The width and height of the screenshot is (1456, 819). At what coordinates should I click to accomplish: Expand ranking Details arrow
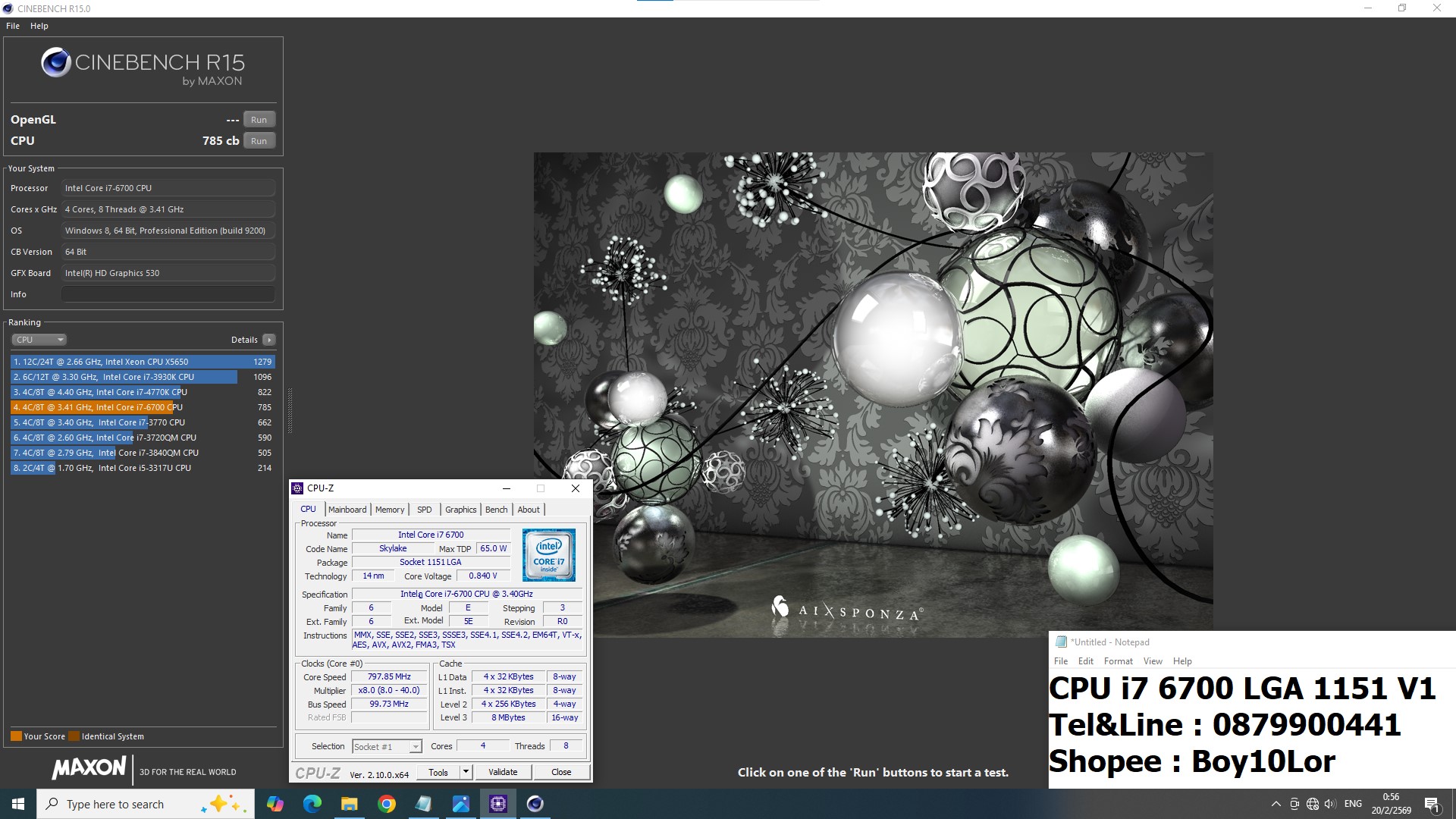[269, 340]
